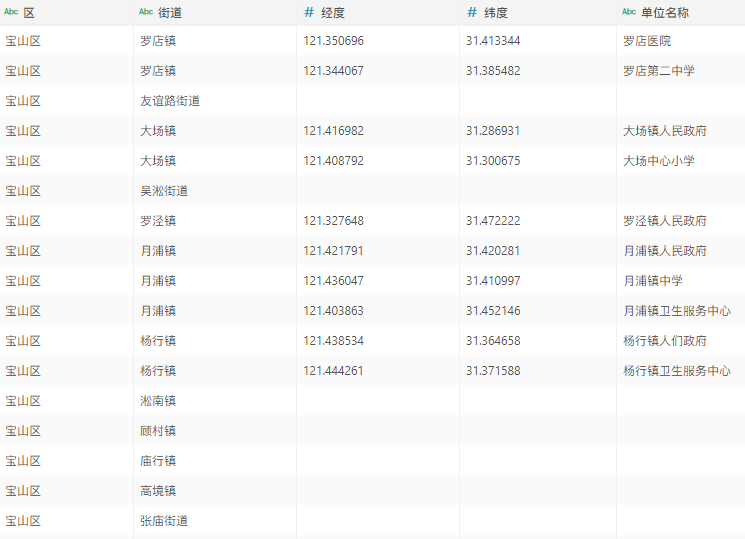This screenshot has height=539, width=745.
Task: Select the 区 column header
Action: pos(67,13)
